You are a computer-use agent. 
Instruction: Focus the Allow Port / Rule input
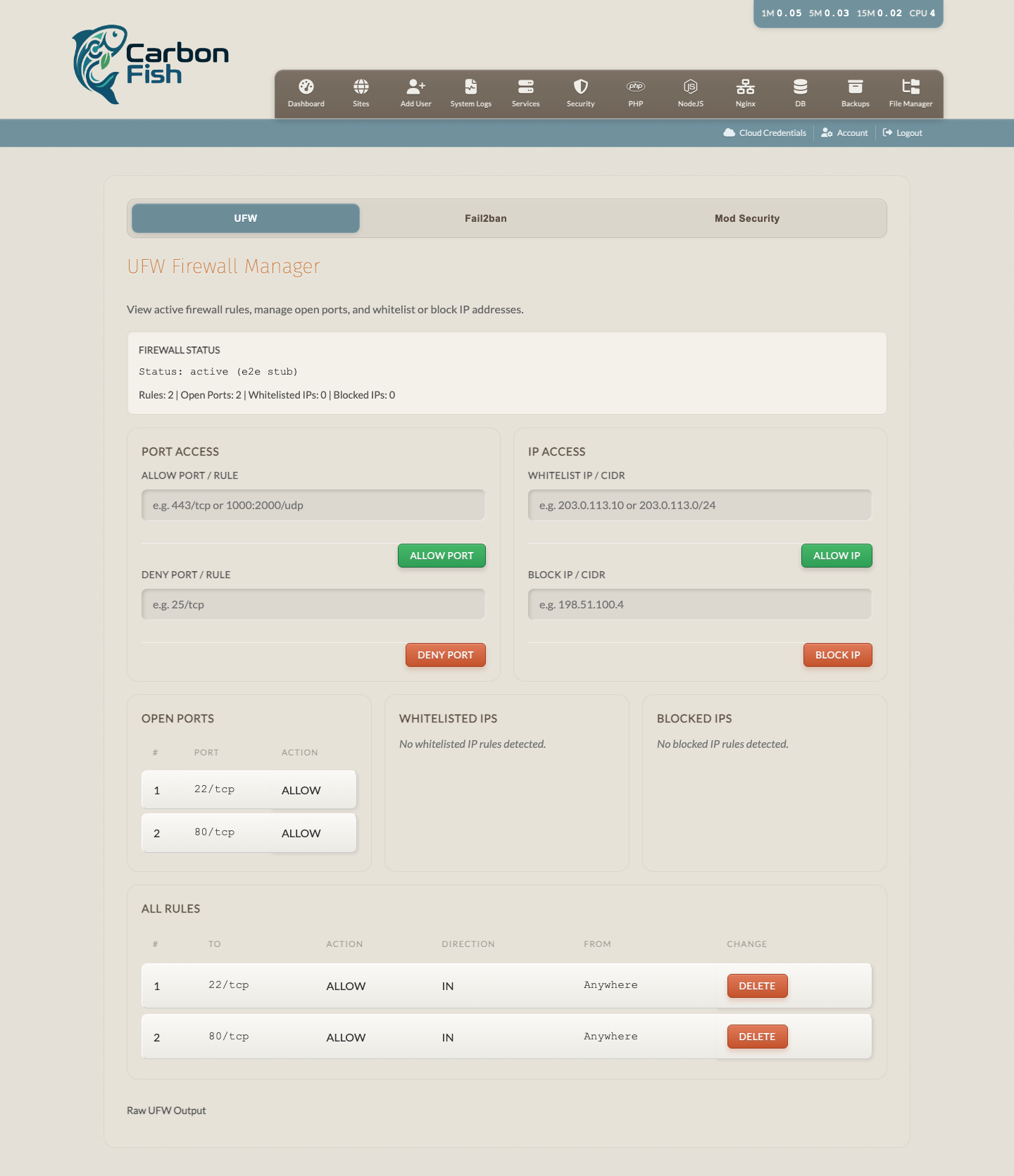[313, 505]
